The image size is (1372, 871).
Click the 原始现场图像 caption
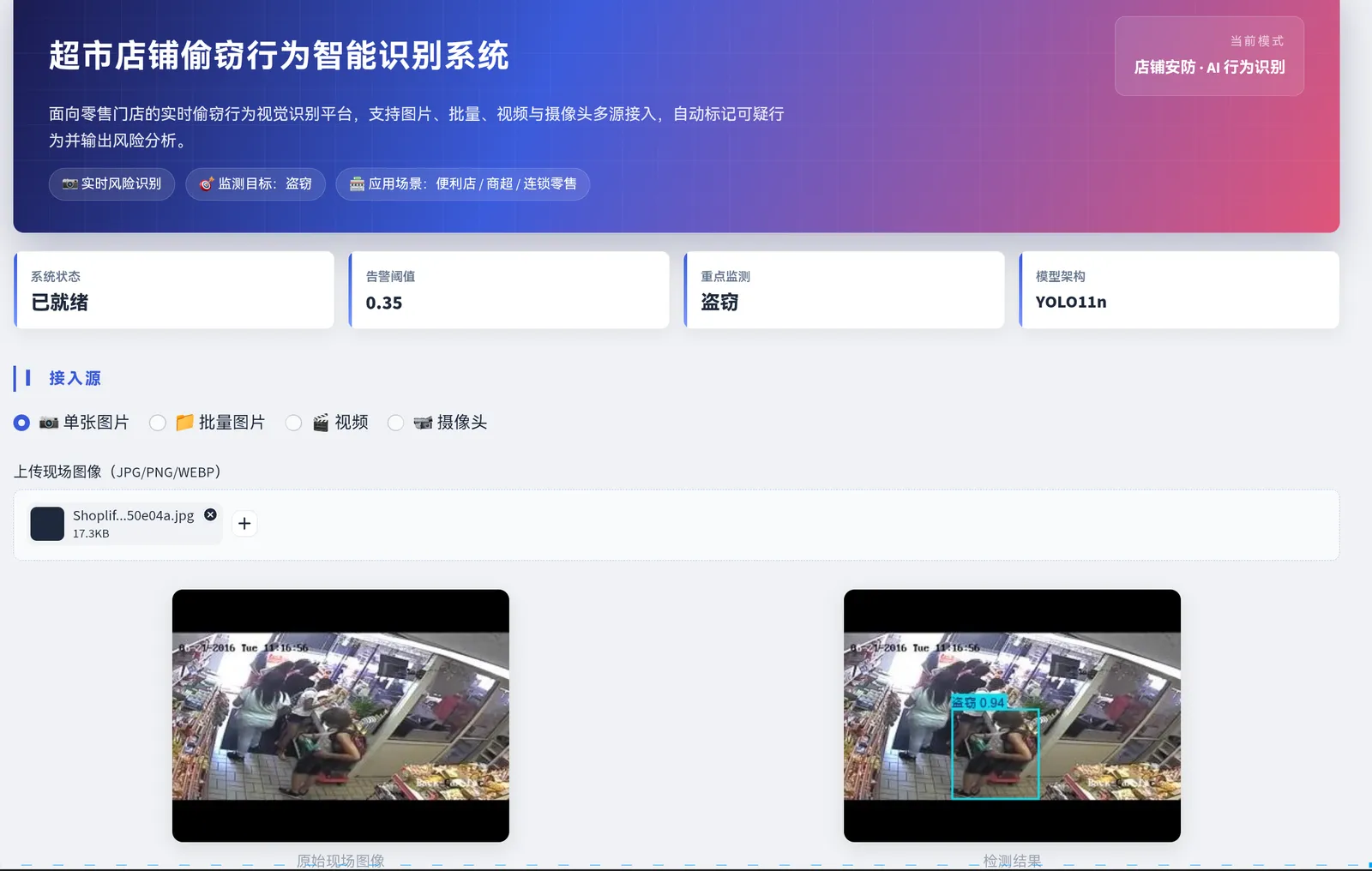(x=340, y=861)
